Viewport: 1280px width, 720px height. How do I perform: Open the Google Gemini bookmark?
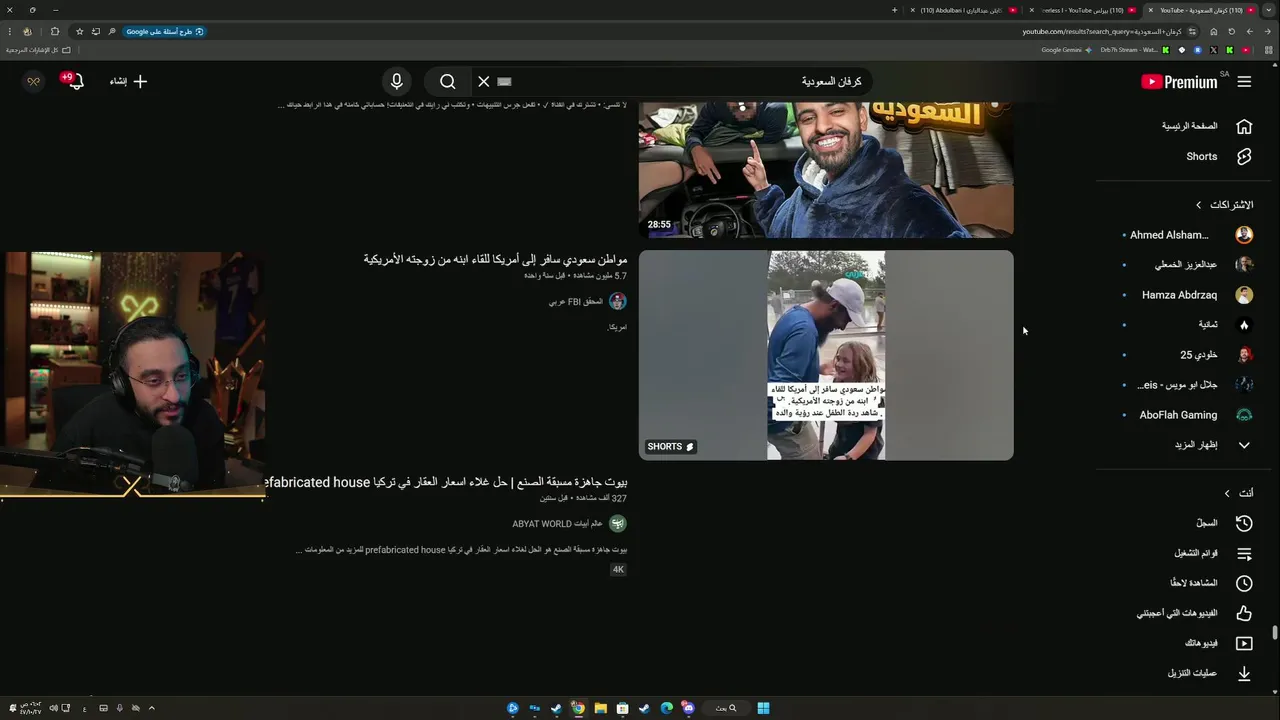coord(1068,50)
